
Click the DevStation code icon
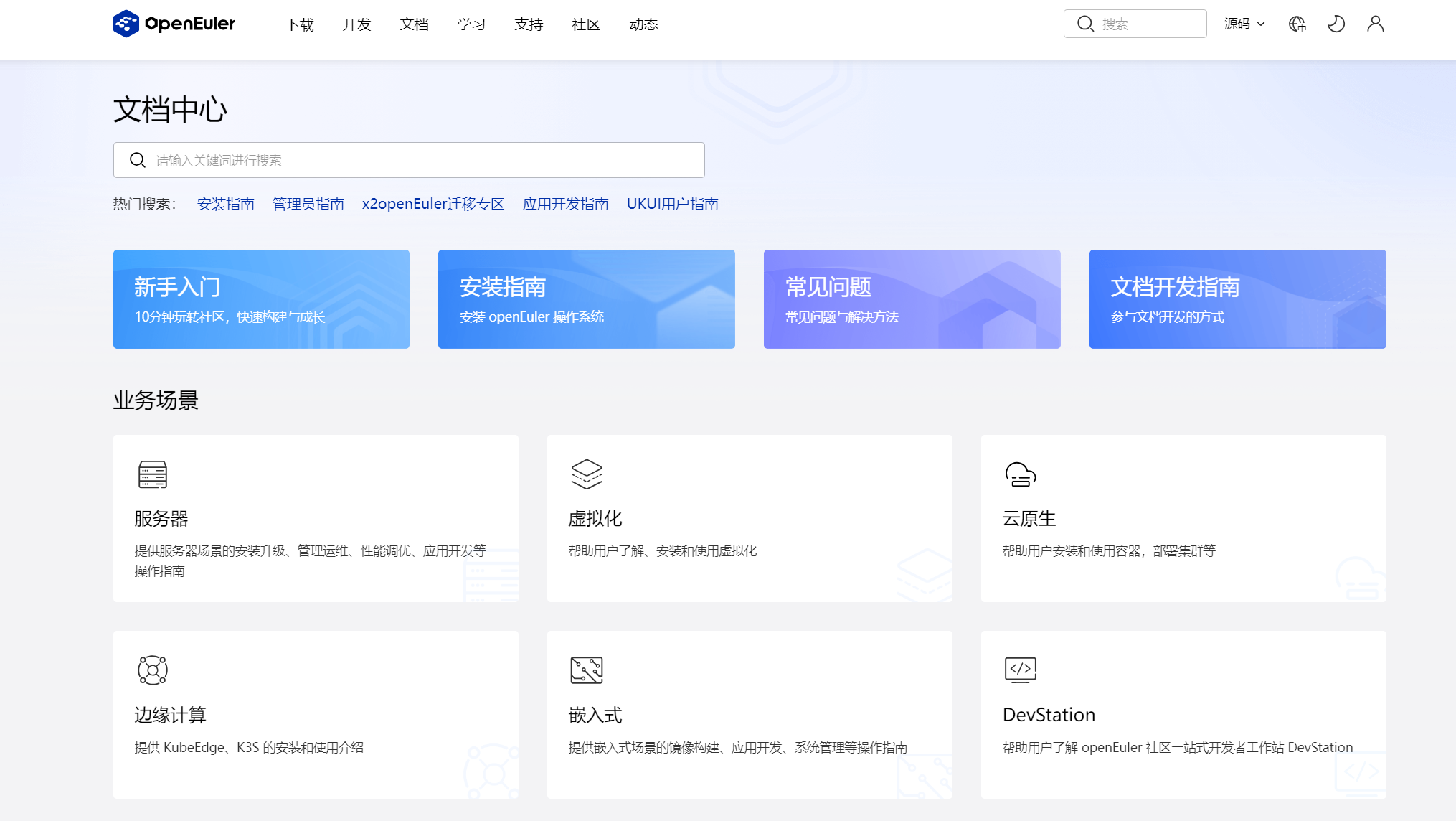(x=1020, y=670)
